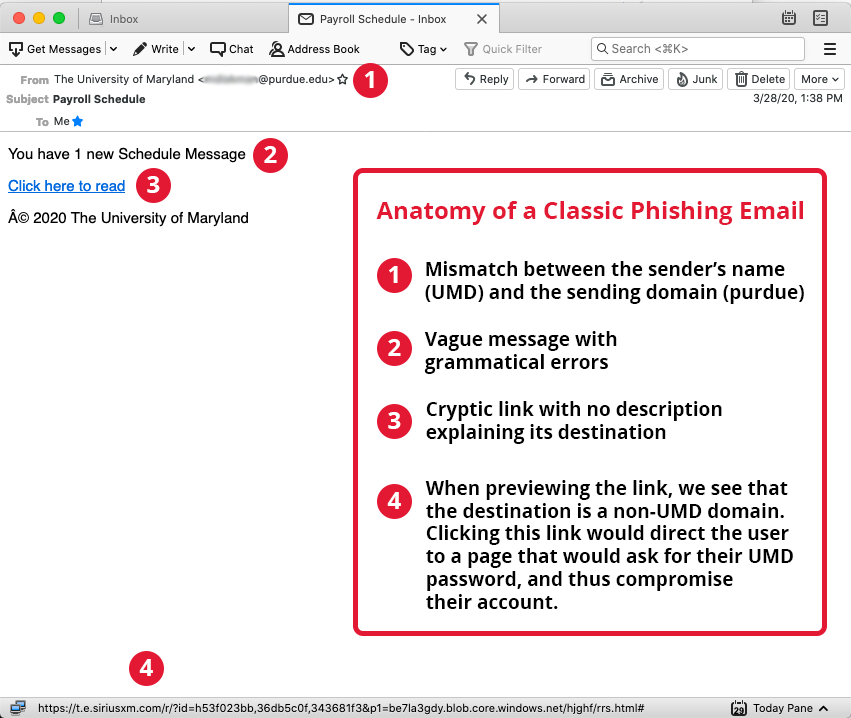
Task: Click the blue star next to Me
Action: click(x=78, y=121)
